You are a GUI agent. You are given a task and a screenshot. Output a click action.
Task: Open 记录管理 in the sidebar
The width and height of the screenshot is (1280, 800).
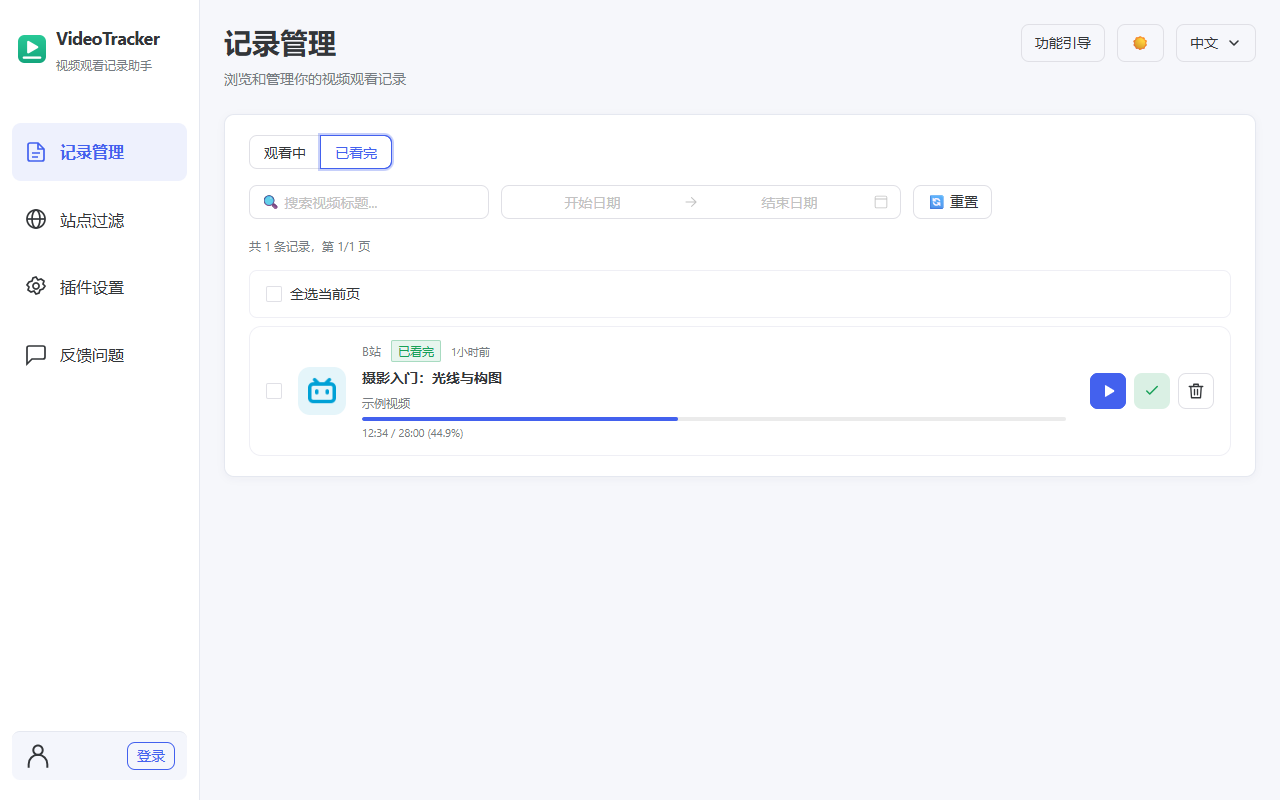click(99, 152)
